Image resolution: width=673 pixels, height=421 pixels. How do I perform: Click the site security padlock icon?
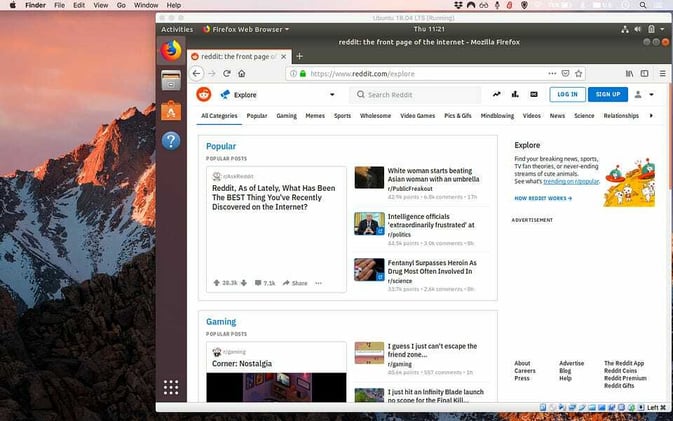click(x=303, y=73)
